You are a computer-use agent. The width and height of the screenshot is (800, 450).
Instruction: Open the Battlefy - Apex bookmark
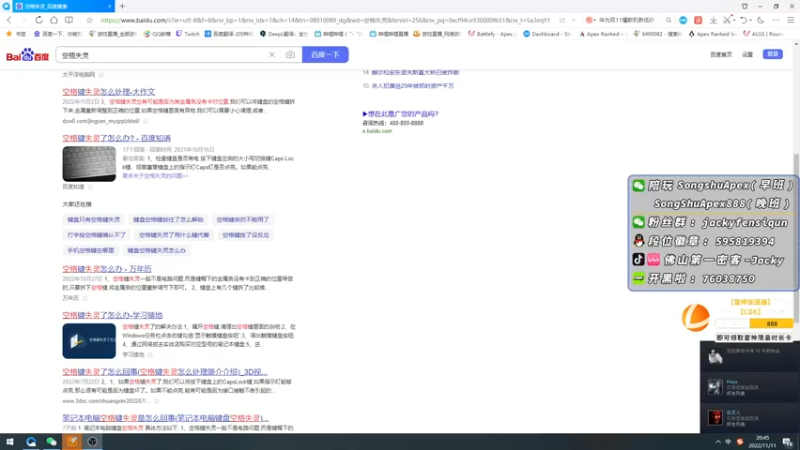491,34
